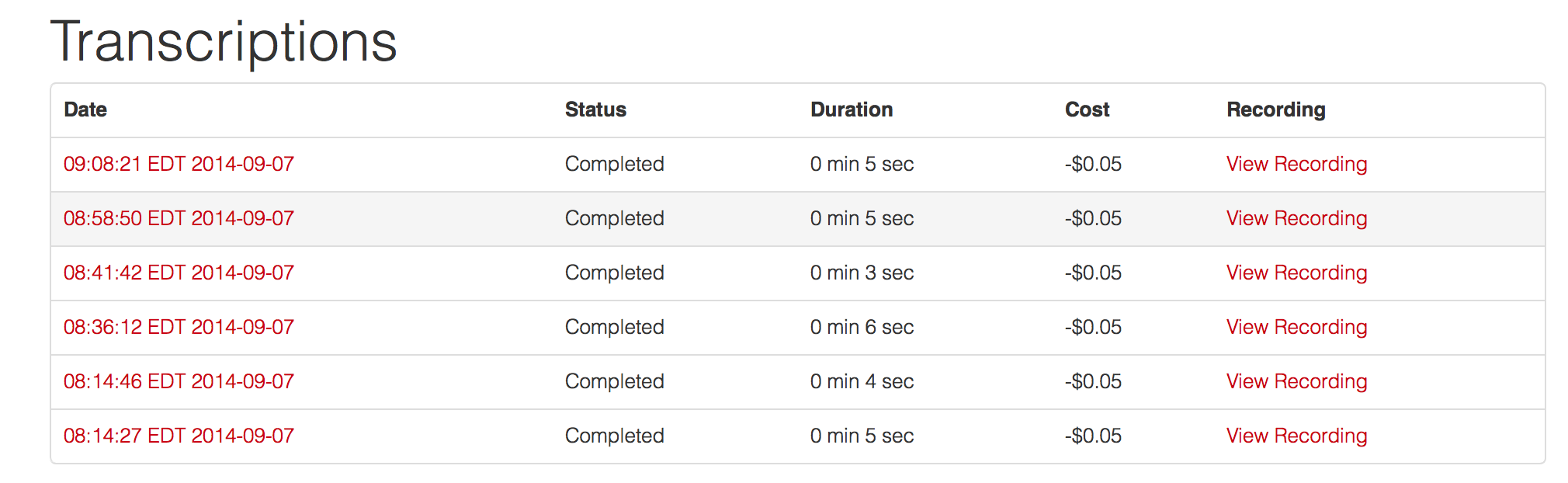View Recording for the 08:14:46 transcription
The image size is (1568, 483).
tap(1296, 381)
